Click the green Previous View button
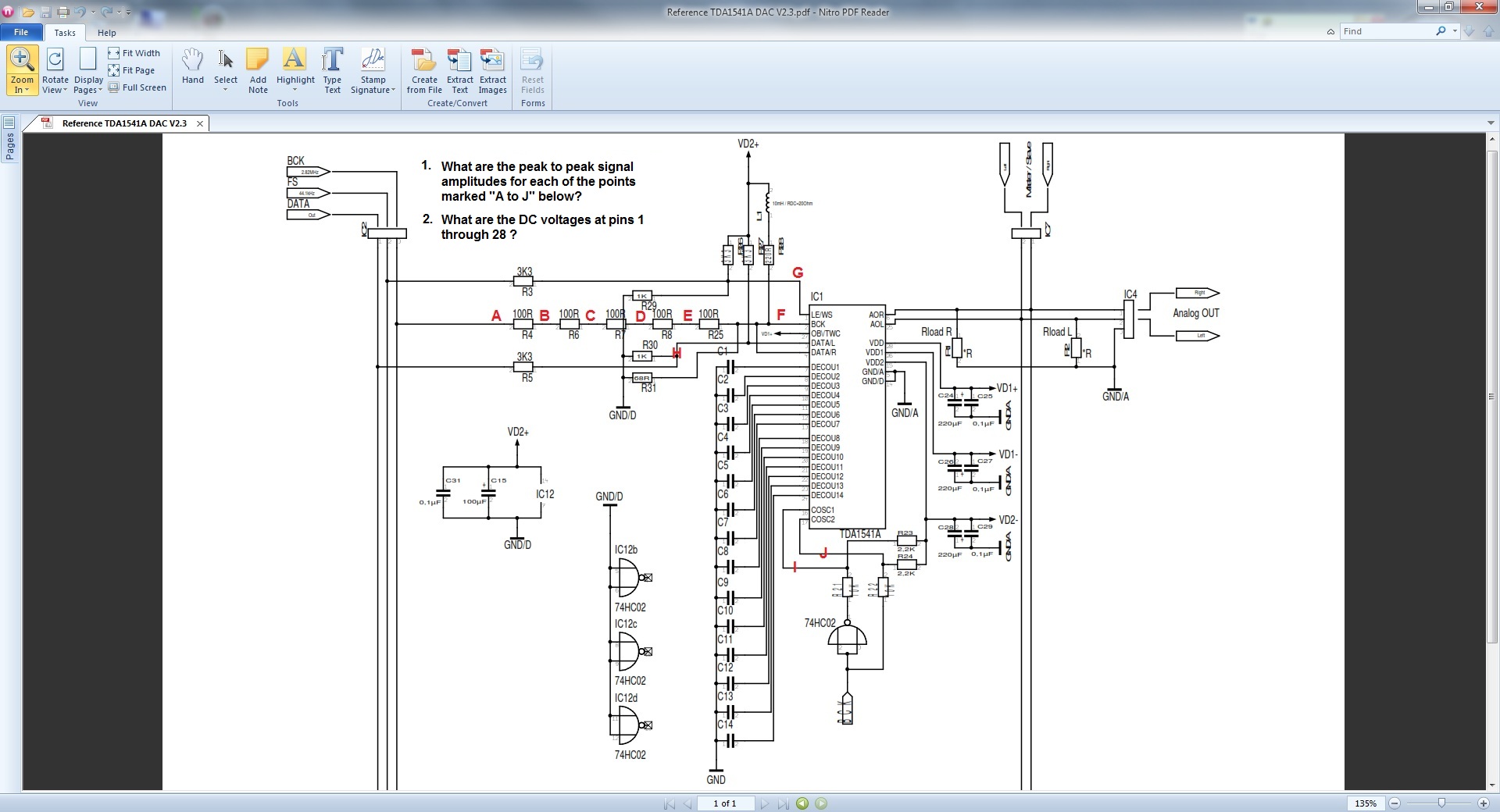Image resolution: width=1500 pixels, height=812 pixels. point(802,803)
